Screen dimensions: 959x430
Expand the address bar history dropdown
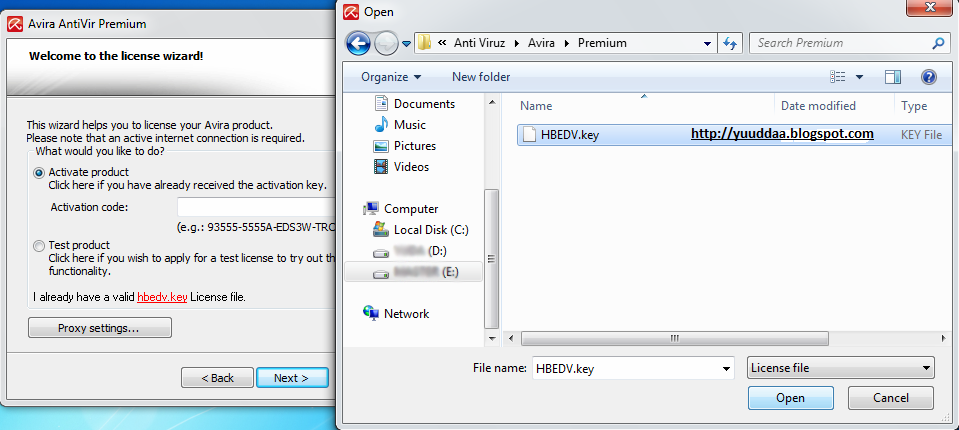[x=707, y=43]
